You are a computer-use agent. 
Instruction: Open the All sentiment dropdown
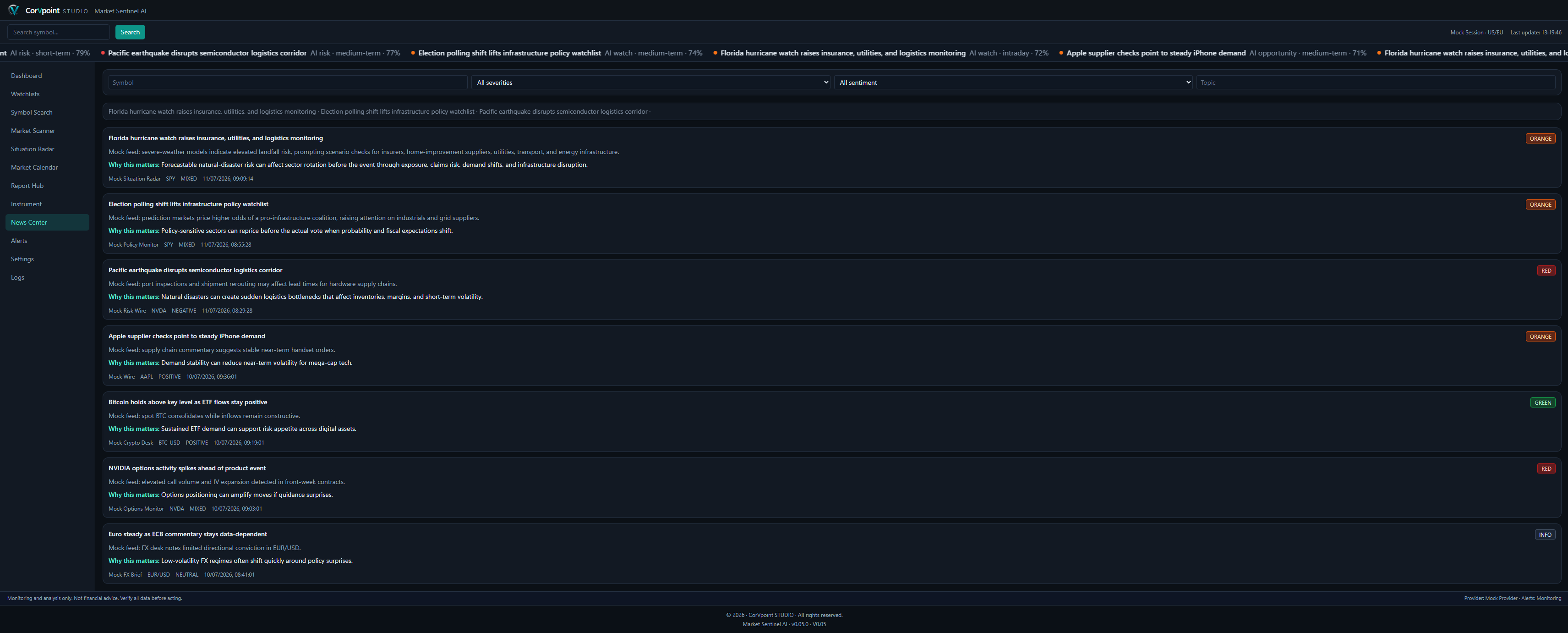[1013, 82]
